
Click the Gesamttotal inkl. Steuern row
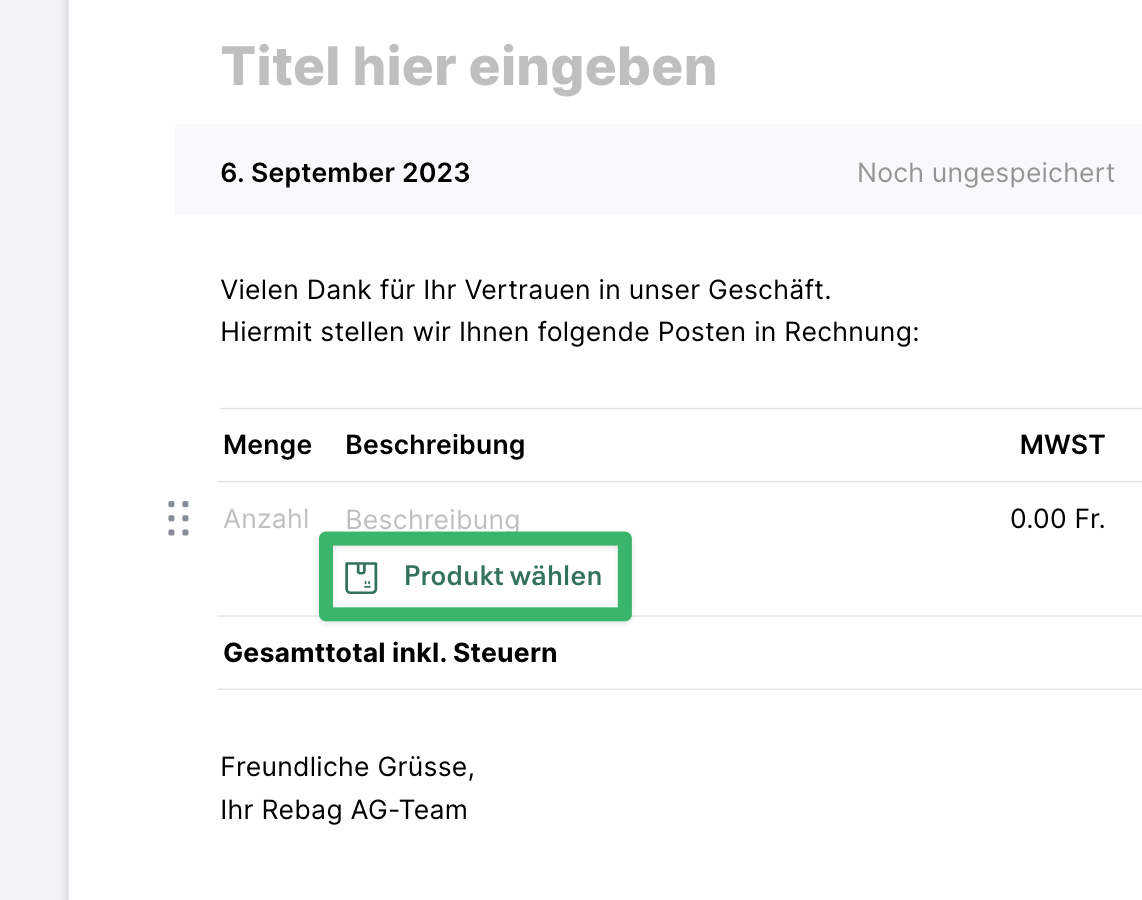pos(389,652)
